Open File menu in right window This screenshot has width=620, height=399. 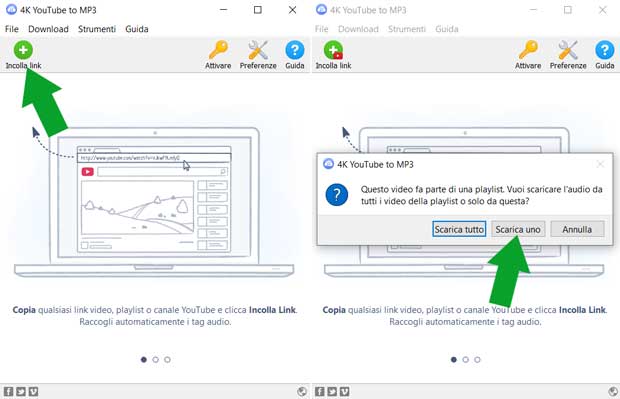pos(321,29)
